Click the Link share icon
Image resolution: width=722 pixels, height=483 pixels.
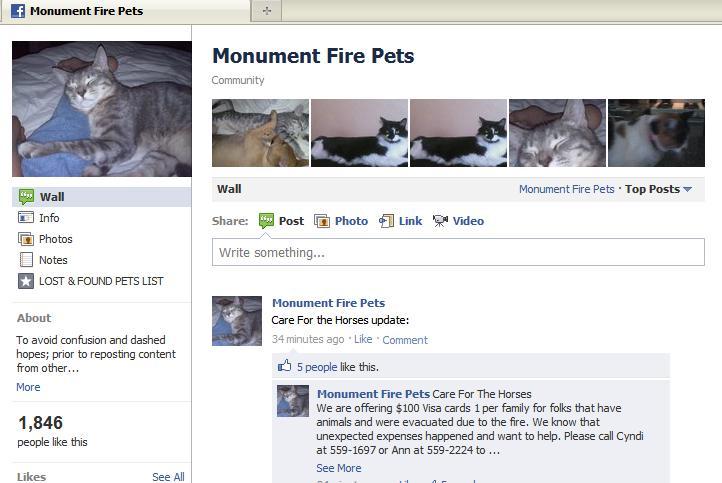pyautogui.click(x=386, y=221)
